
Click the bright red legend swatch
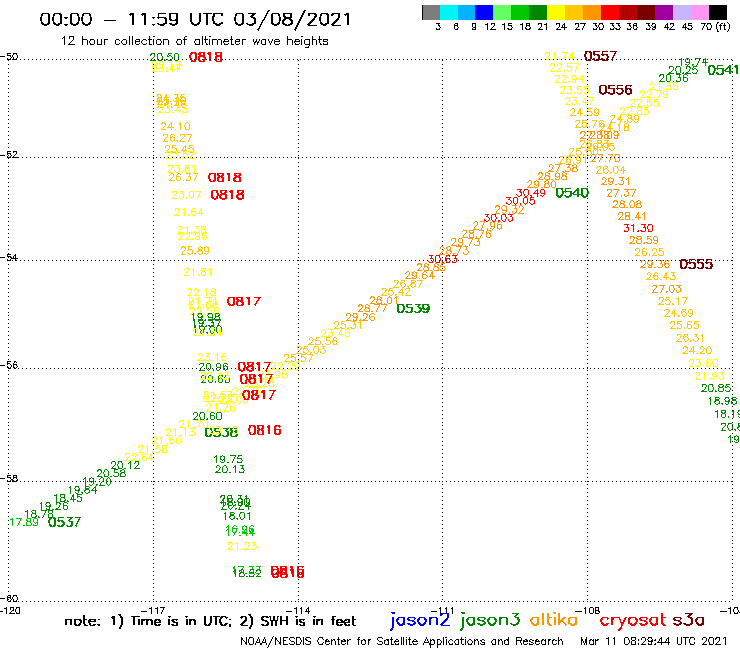coord(610,12)
